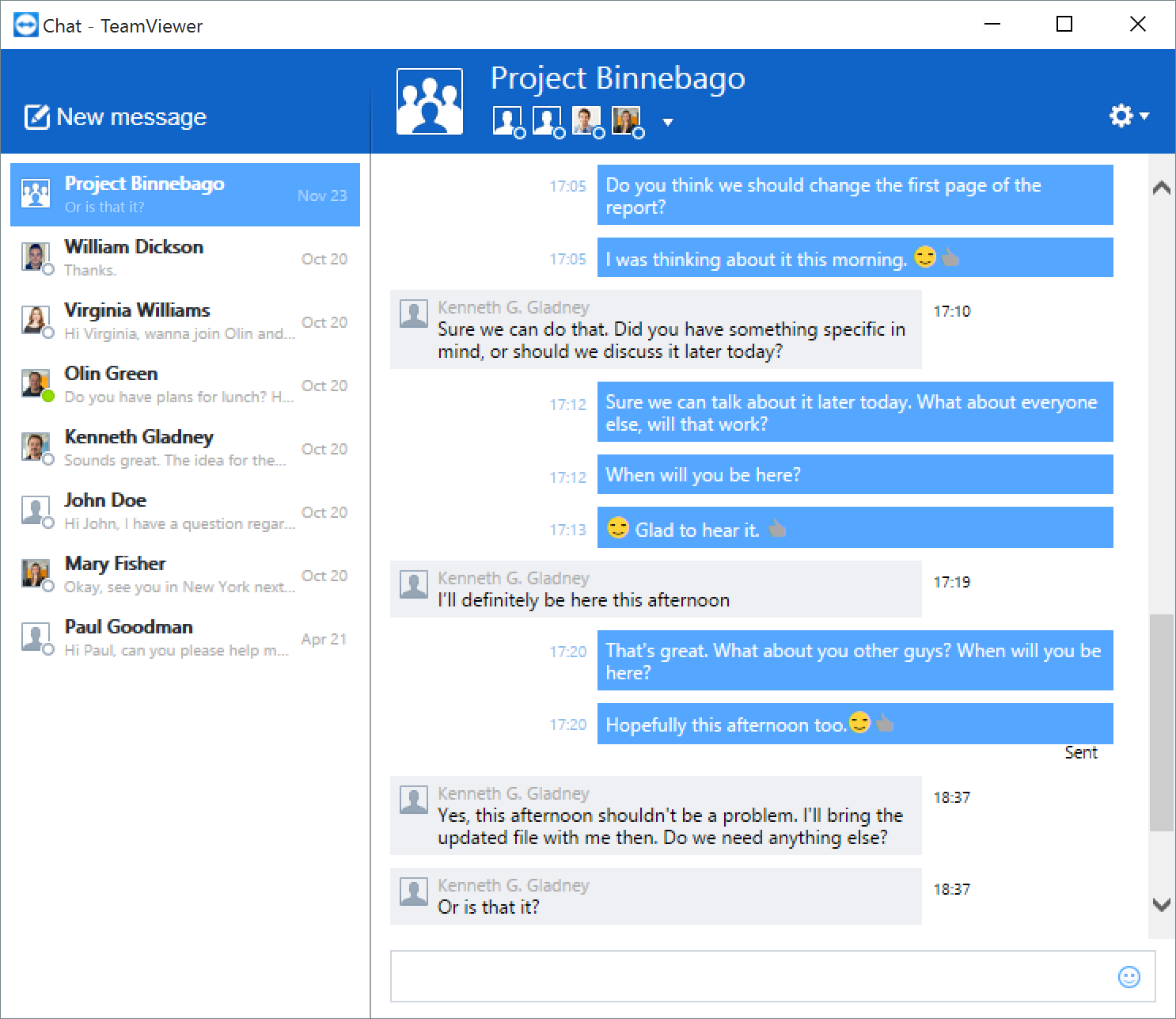Expand the participants dropdown arrow
The image size is (1176, 1019).
click(668, 122)
